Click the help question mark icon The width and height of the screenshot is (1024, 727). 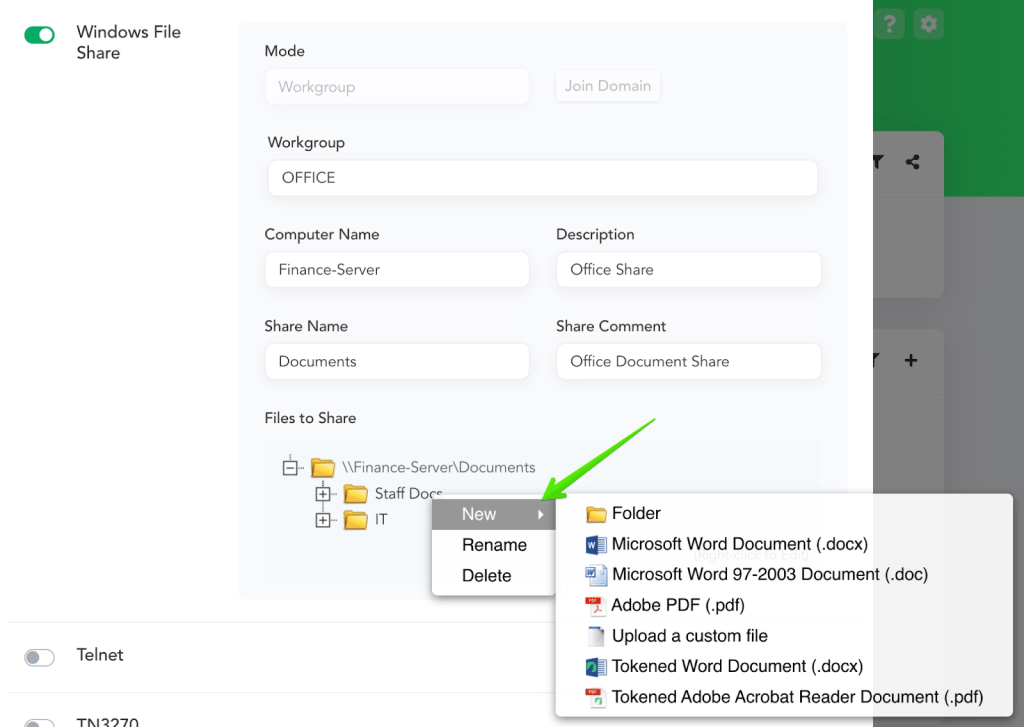point(890,24)
